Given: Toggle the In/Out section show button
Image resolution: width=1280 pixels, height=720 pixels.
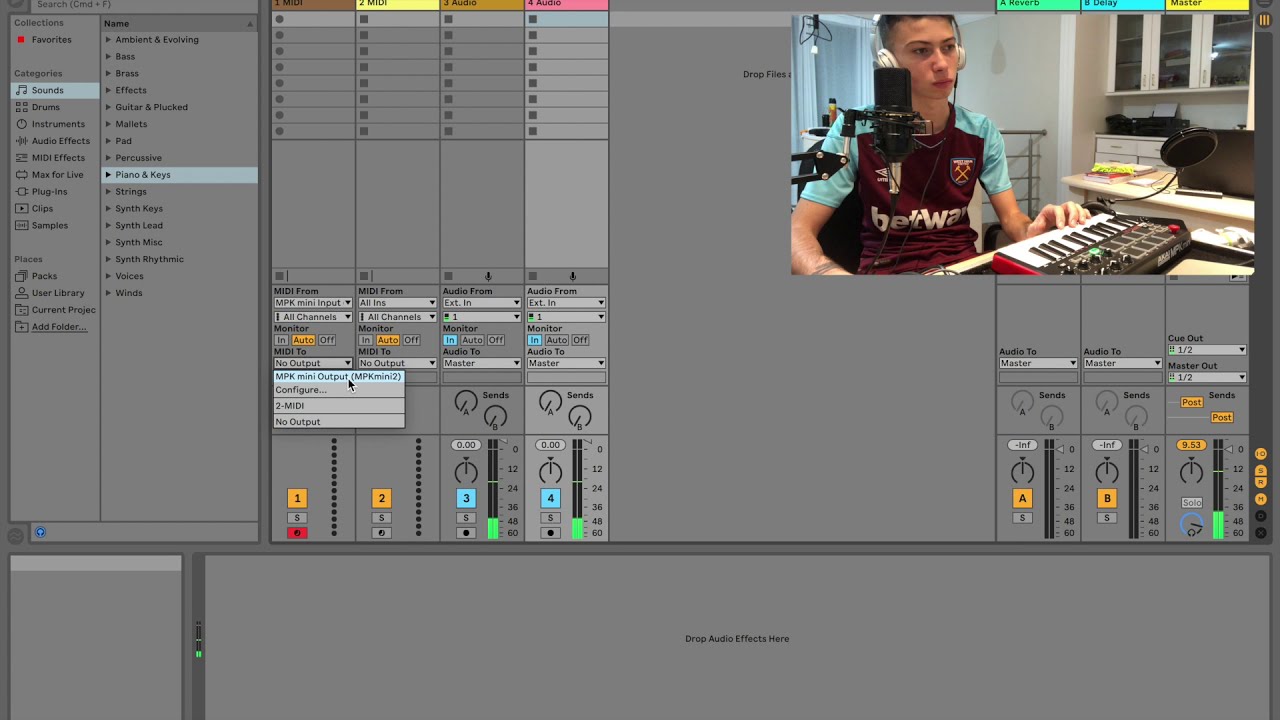Looking at the screenshot, I should (x=1261, y=454).
